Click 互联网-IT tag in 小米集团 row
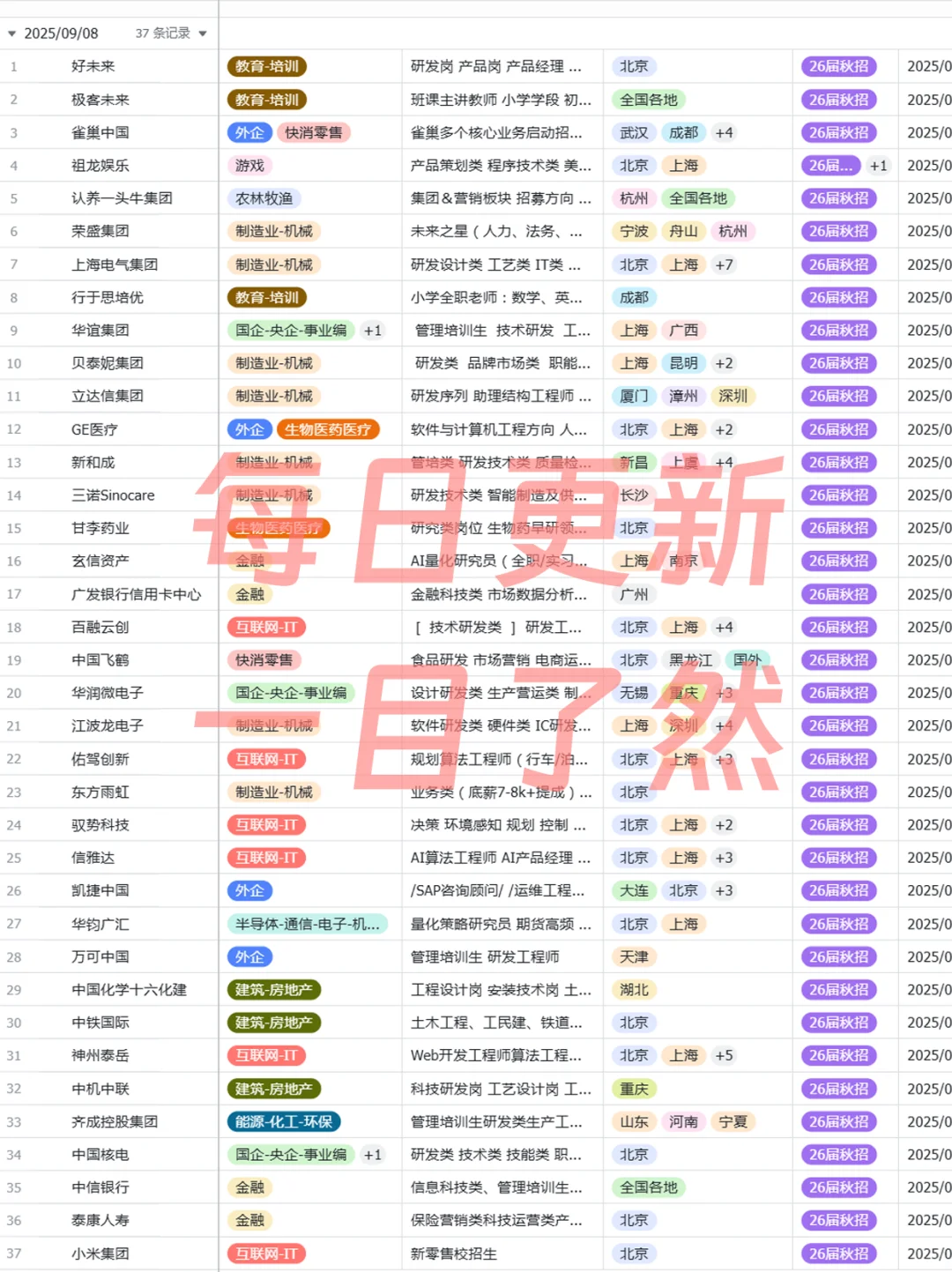Viewport: 952px width, 1272px height. [x=267, y=1253]
